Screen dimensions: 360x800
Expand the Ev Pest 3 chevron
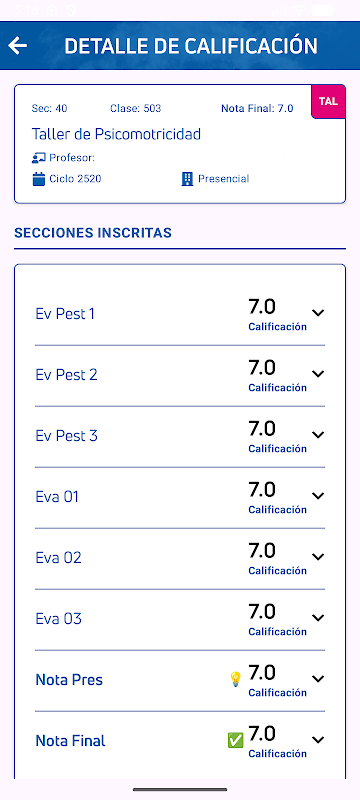[318, 435]
